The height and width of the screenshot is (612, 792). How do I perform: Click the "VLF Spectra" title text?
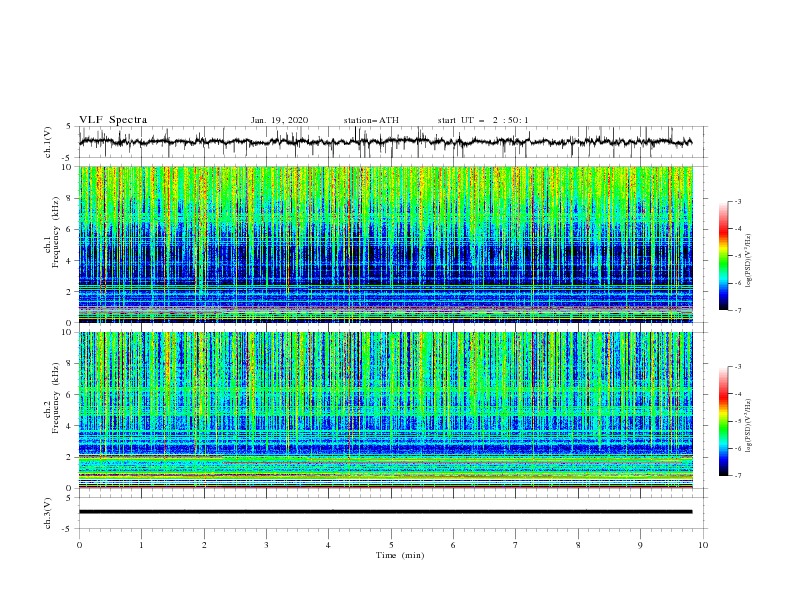[113, 120]
